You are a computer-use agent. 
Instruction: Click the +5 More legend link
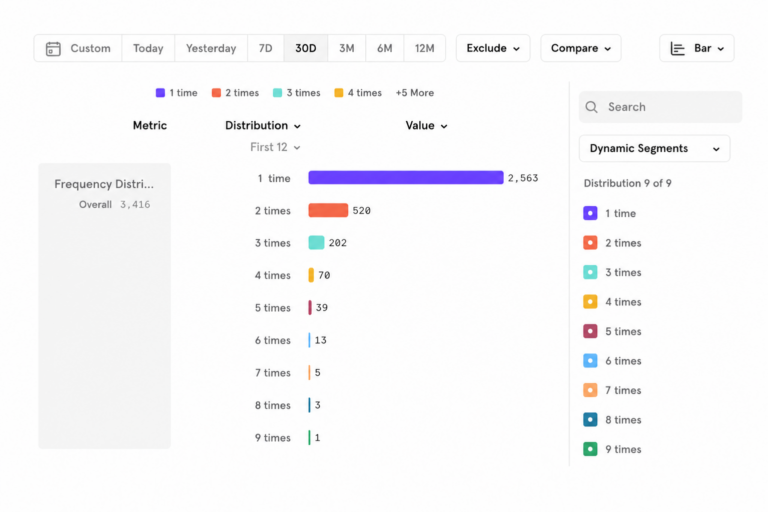point(415,93)
